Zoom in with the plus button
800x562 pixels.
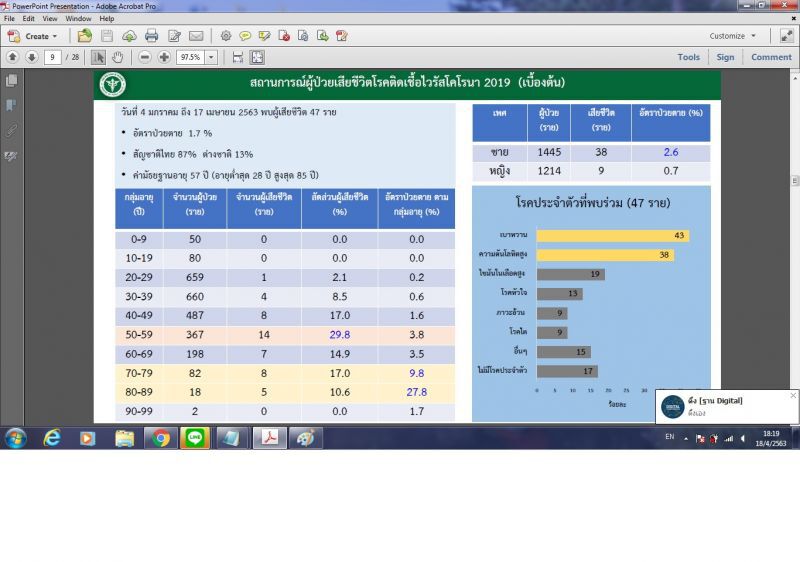click(x=164, y=57)
